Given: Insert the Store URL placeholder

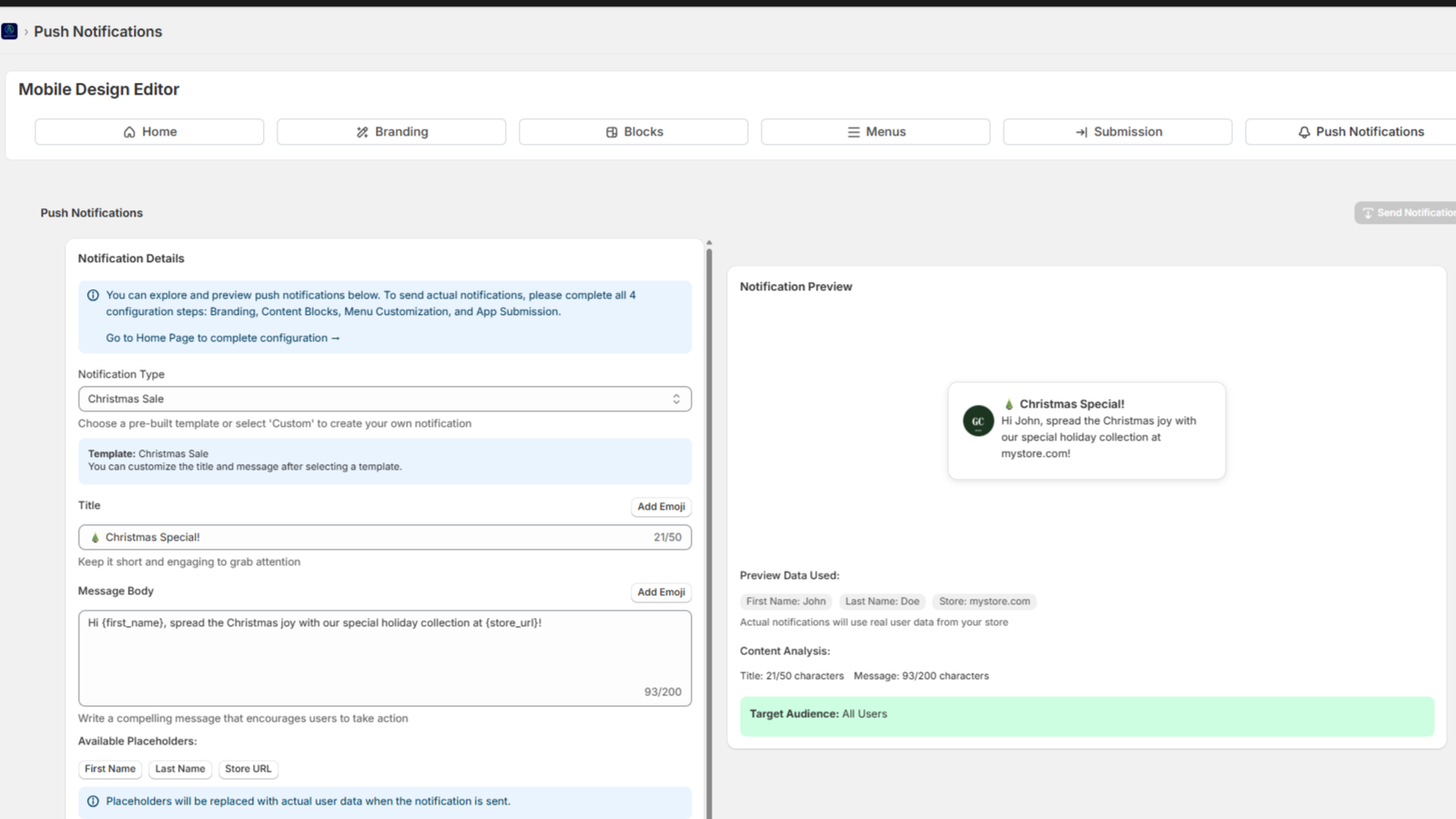Looking at the screenshot, I should click(248, 769).
